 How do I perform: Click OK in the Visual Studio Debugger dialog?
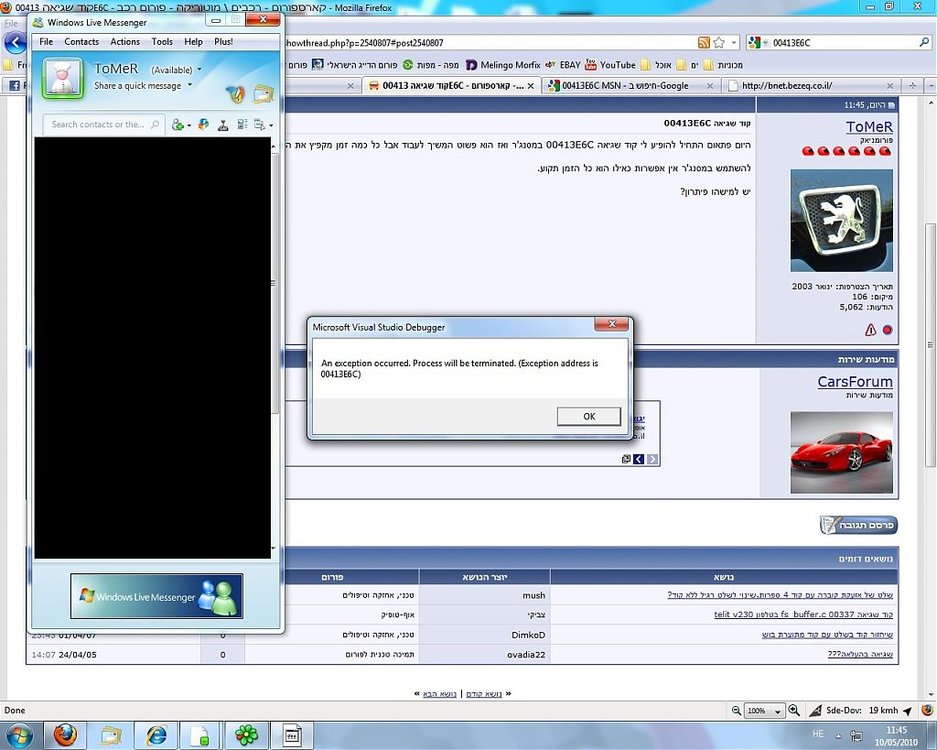tap(589, 417)
